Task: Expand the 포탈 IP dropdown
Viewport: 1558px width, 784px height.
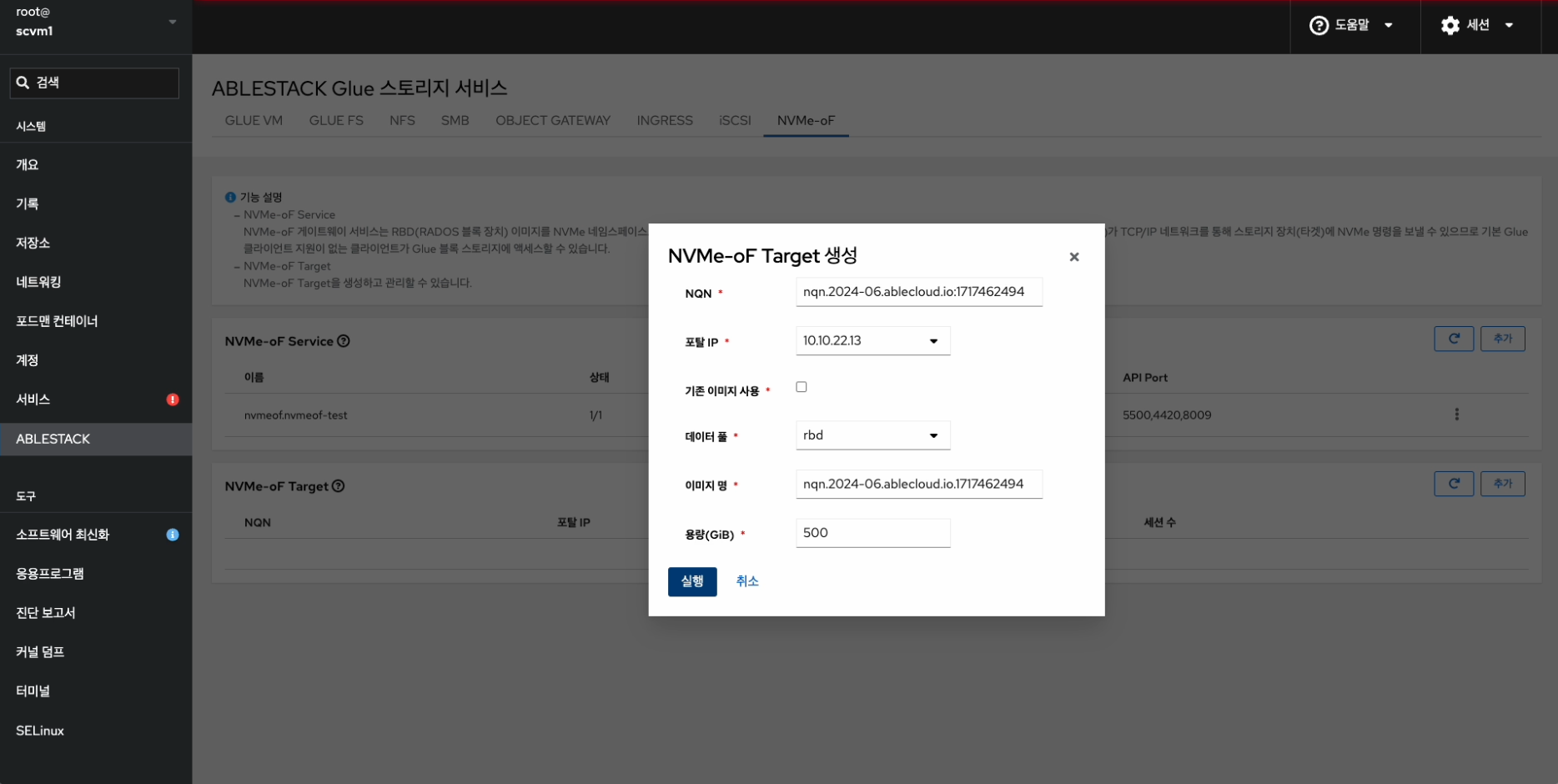Action: (x=872, y=341)
